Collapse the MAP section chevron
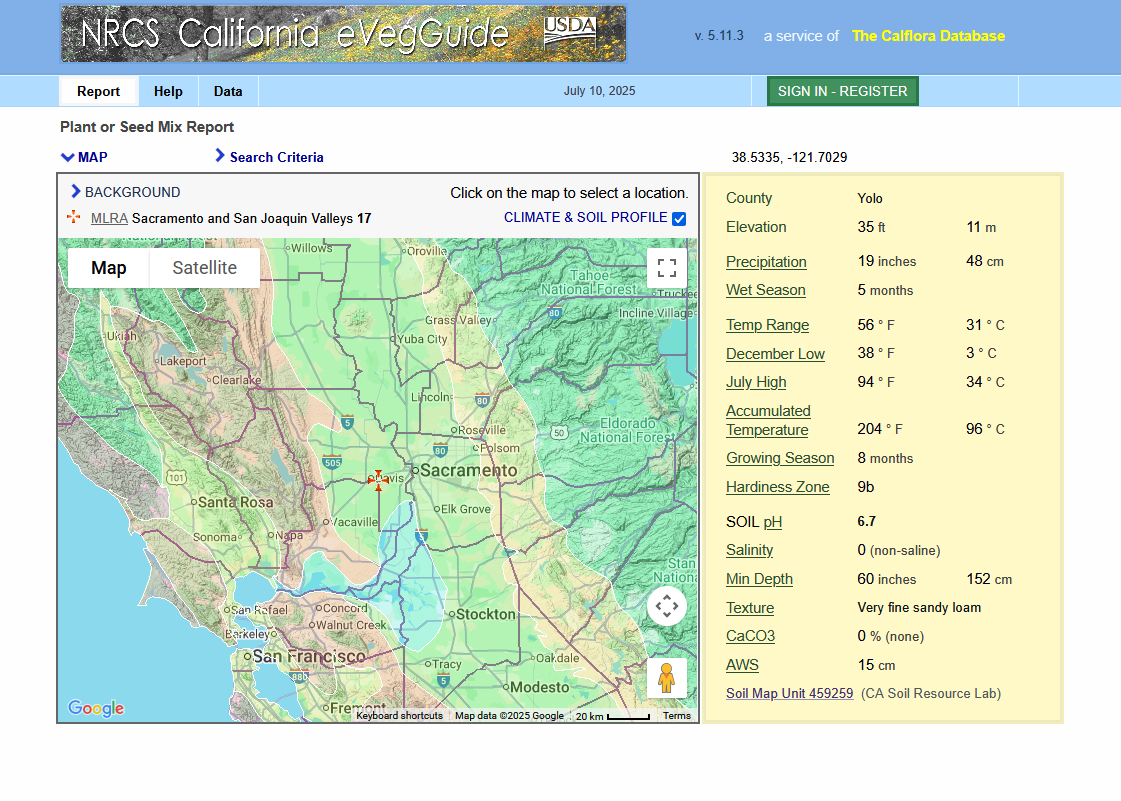The image size is (1121, 801). pyautogui.click(x=66, y=157)
